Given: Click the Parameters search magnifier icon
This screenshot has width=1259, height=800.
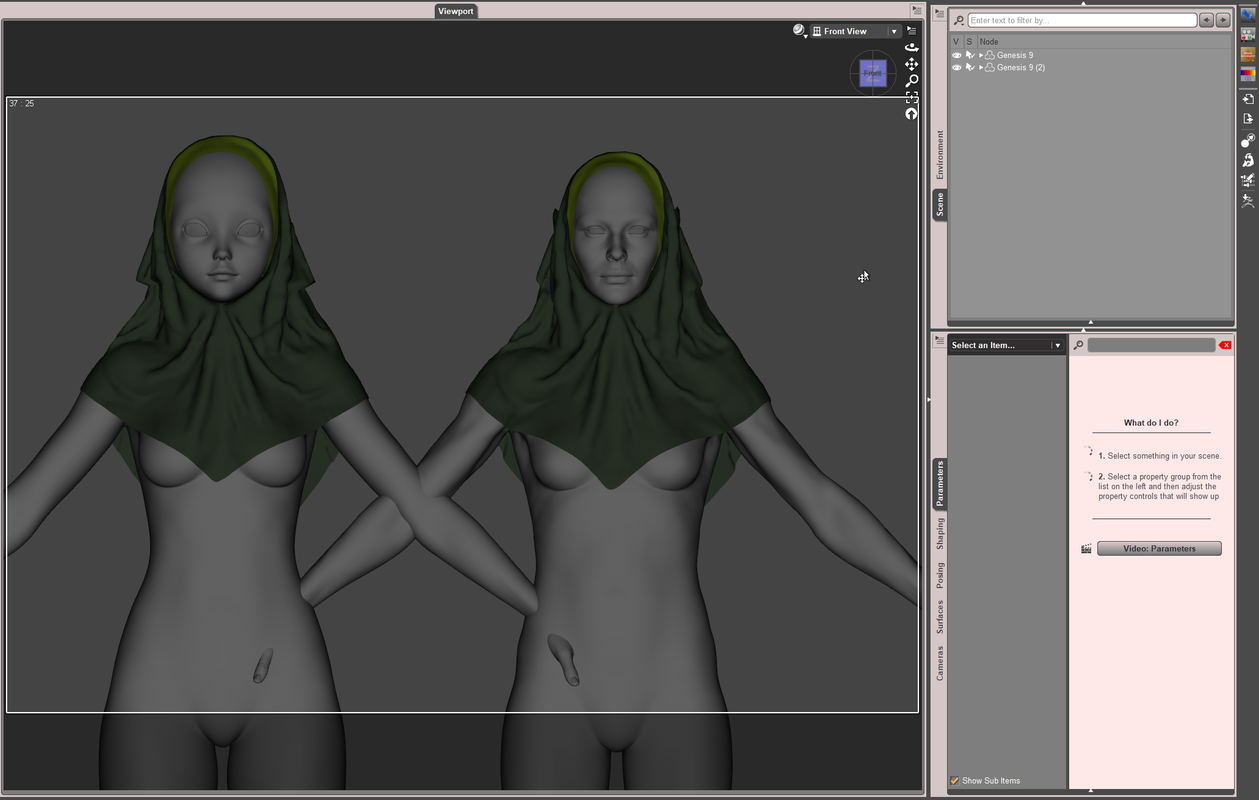Looking at the screenshot, I should 1078,345.
